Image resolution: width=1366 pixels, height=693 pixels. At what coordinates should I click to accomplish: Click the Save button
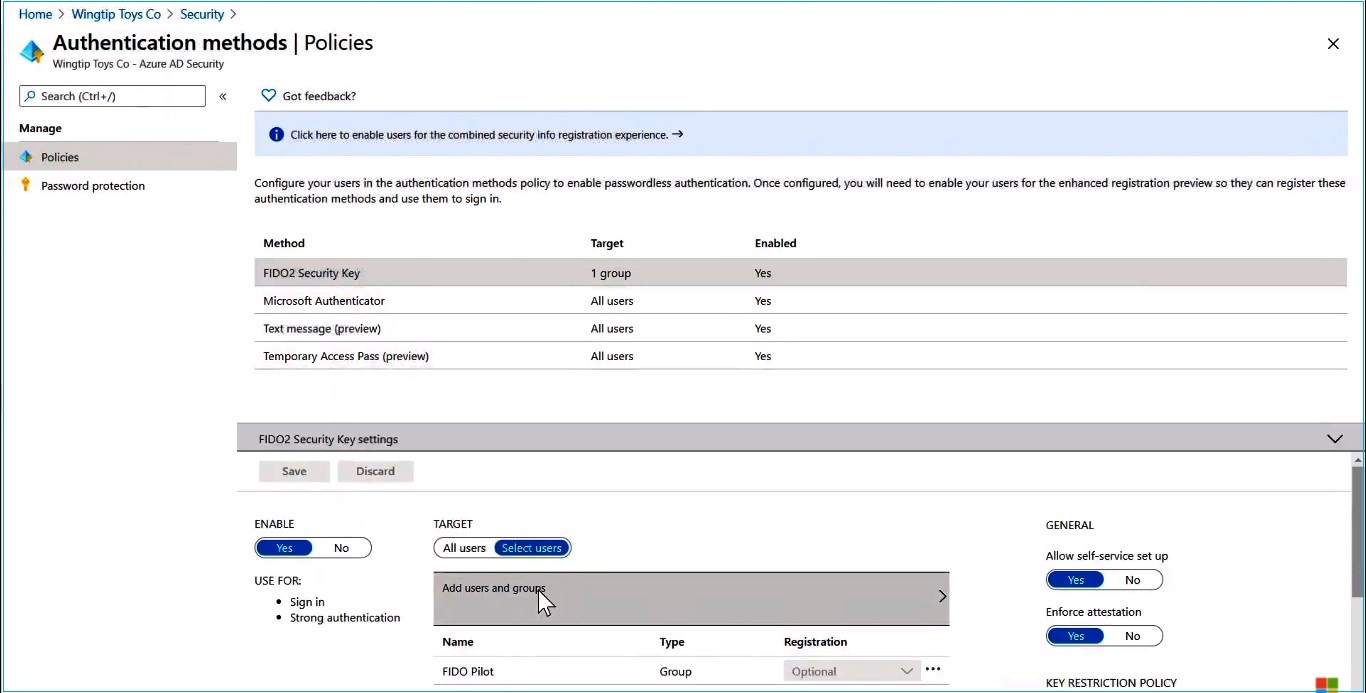coord(294,471)
